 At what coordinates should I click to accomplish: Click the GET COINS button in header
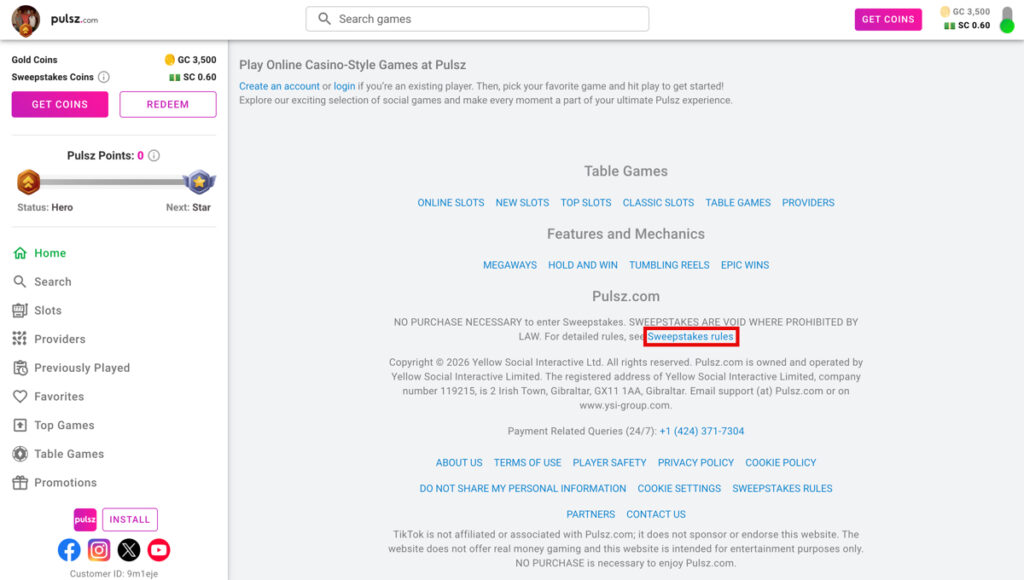[x=888, y=19]
